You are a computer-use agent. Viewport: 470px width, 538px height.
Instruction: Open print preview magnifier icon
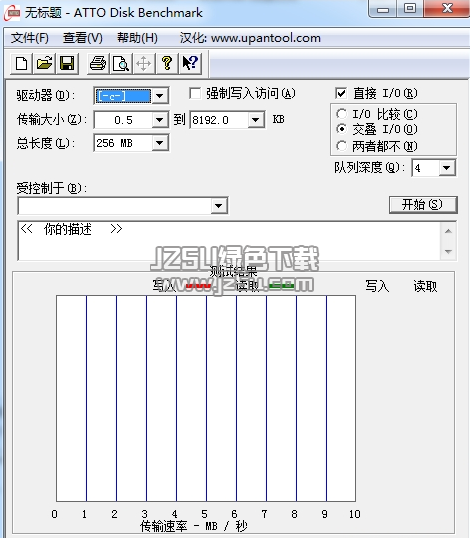point(121,63)
